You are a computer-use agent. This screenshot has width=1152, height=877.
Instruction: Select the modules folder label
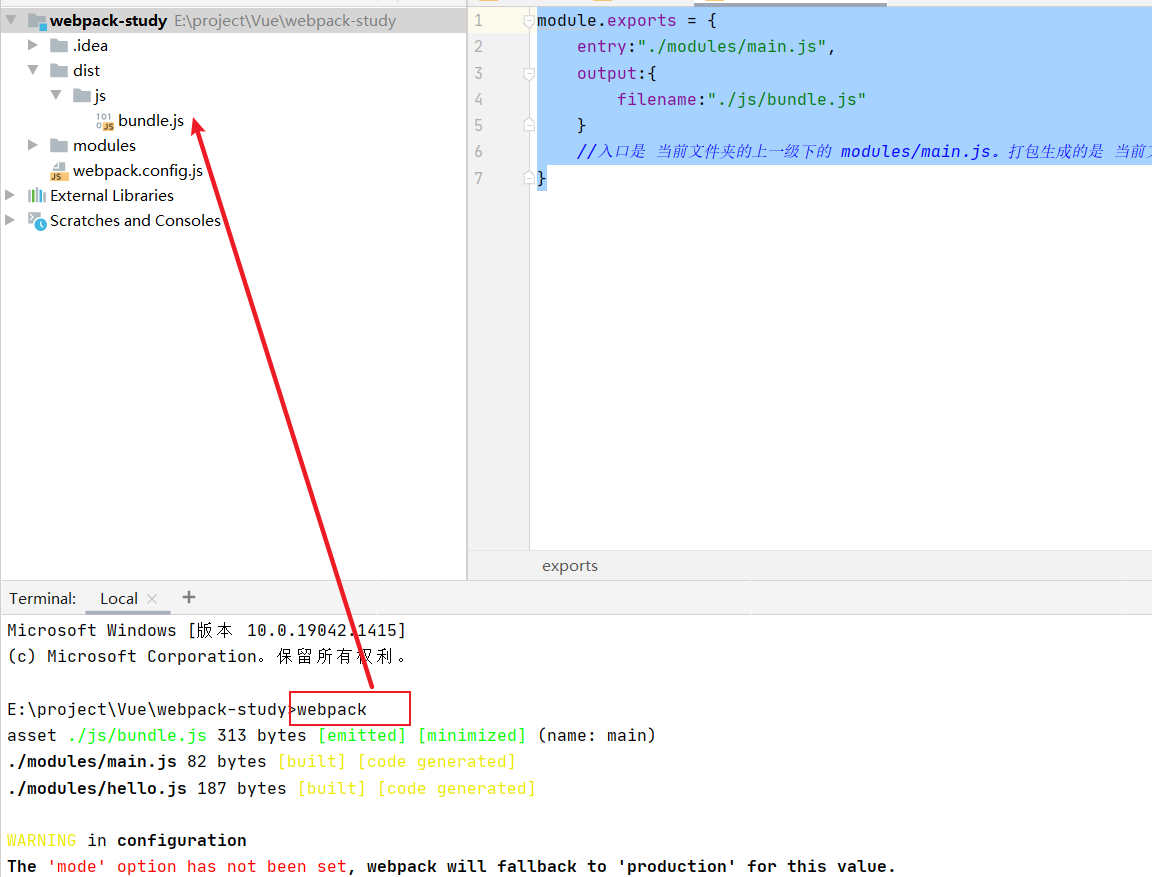click(104, 145)
